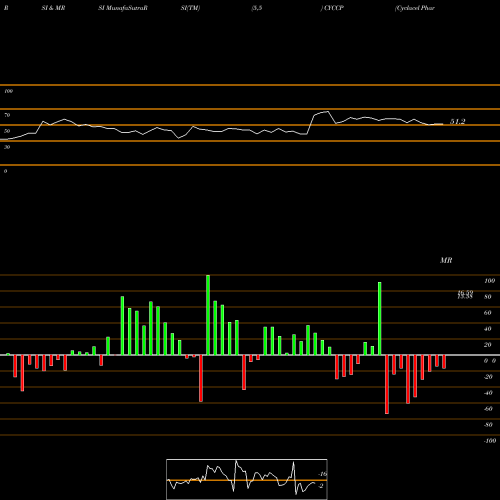500x500 pixels.
Task: Click the RSI value label 51.2
Action: pyautogui.click(x=457, y=122)
